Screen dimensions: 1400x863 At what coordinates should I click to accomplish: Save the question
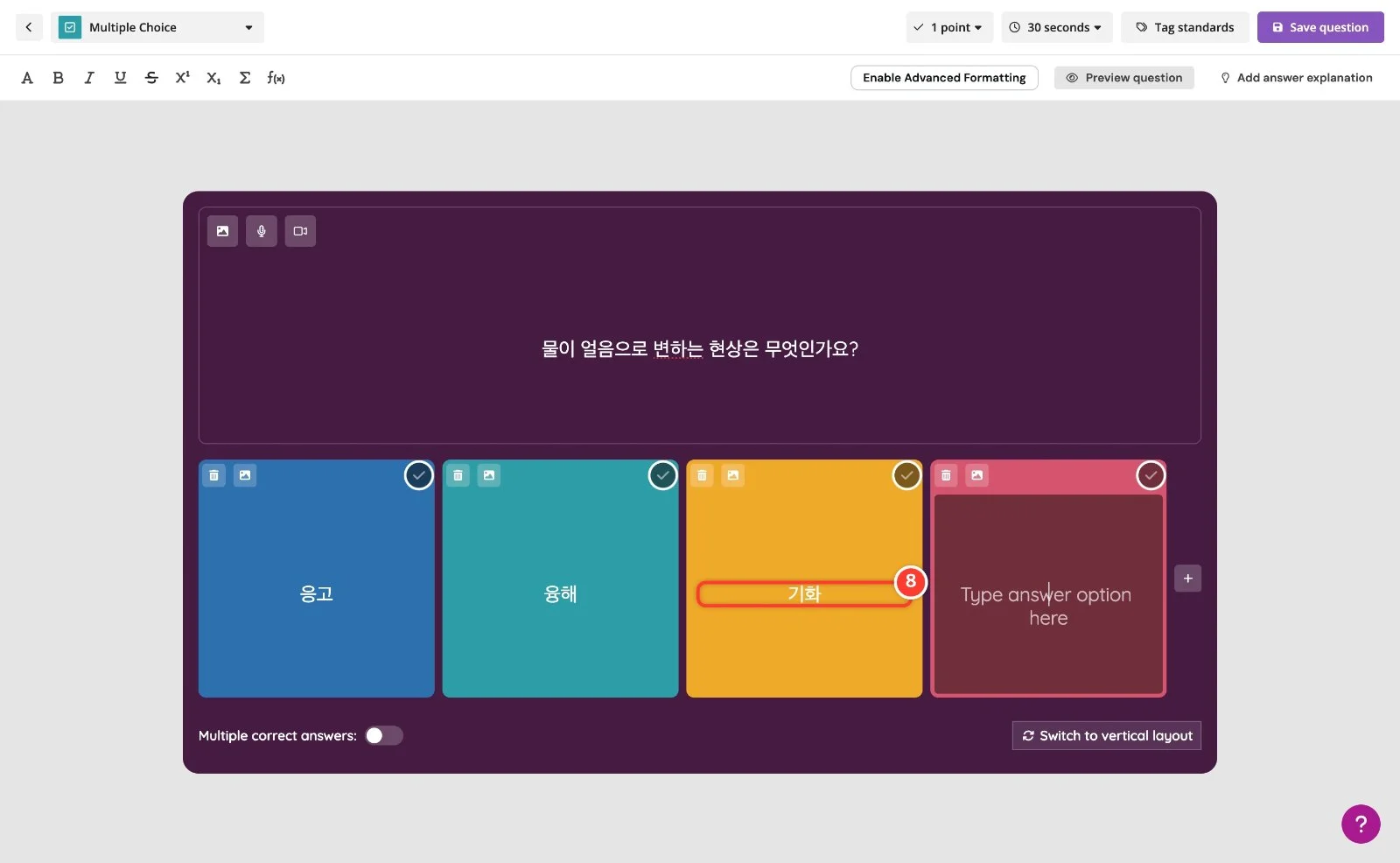[1320, 27]
